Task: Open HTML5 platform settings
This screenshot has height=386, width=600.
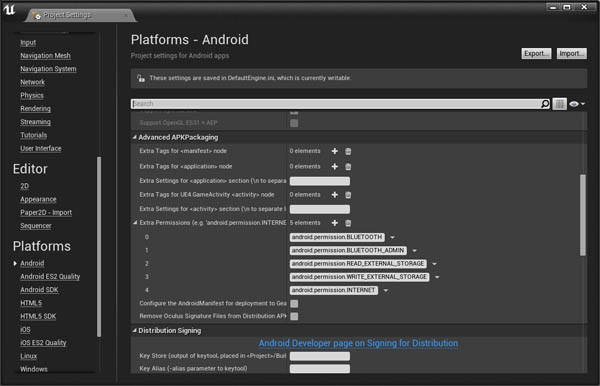Action: click(31, 303)
